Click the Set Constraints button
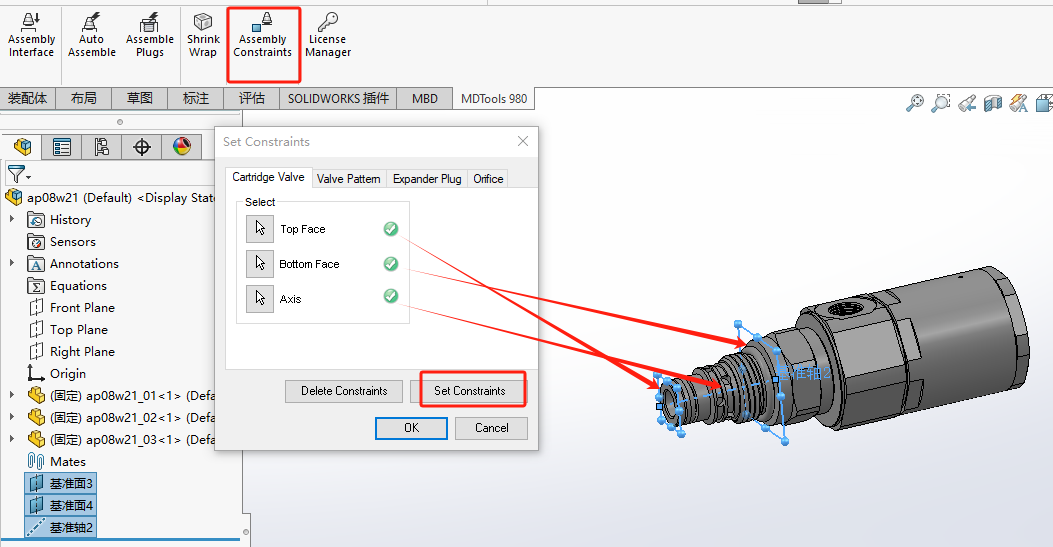 (469, 391)
